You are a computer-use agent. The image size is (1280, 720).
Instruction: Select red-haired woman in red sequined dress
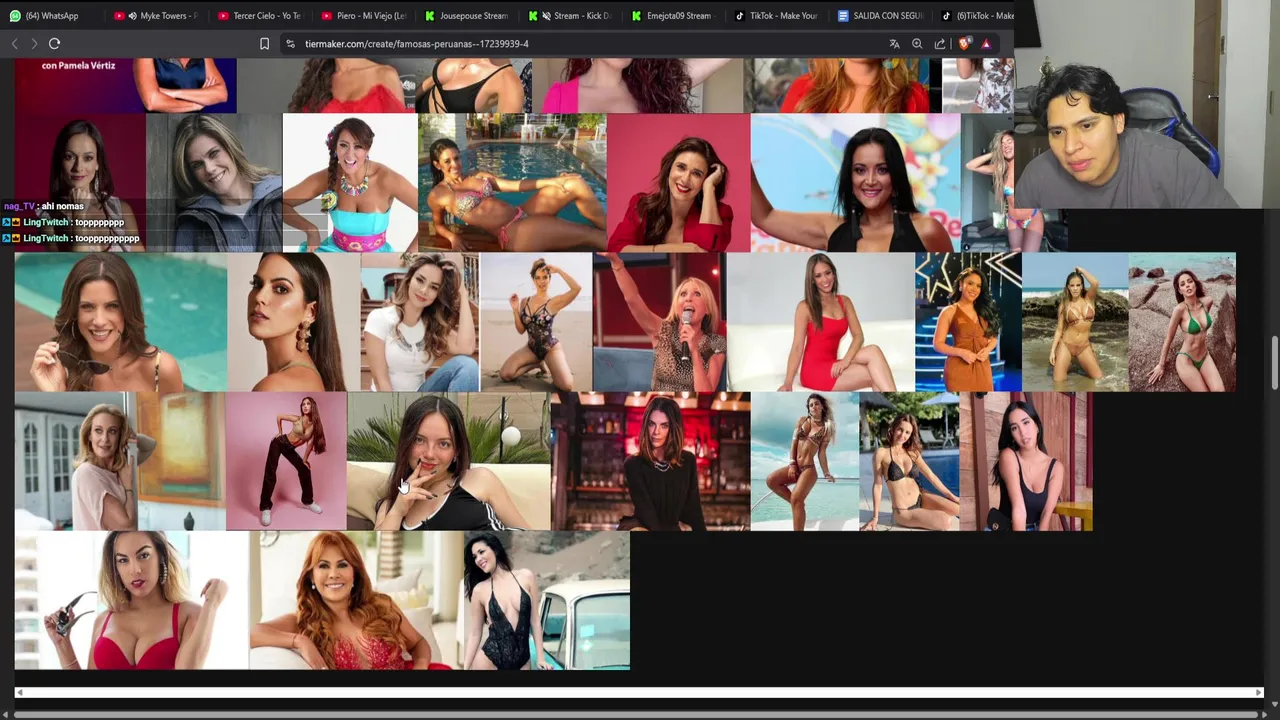click(356, 600)
